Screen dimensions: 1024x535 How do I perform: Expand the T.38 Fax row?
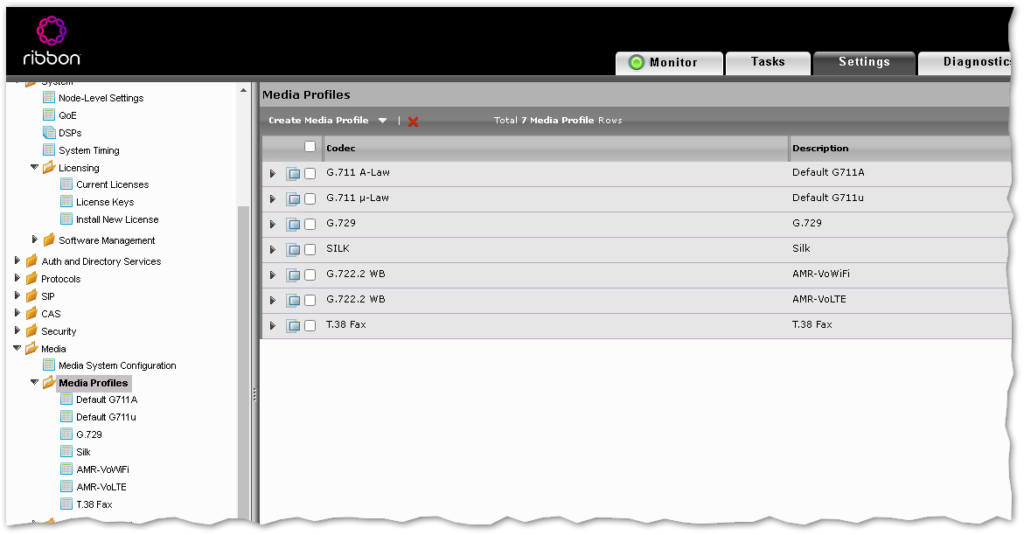click(273, 325)
